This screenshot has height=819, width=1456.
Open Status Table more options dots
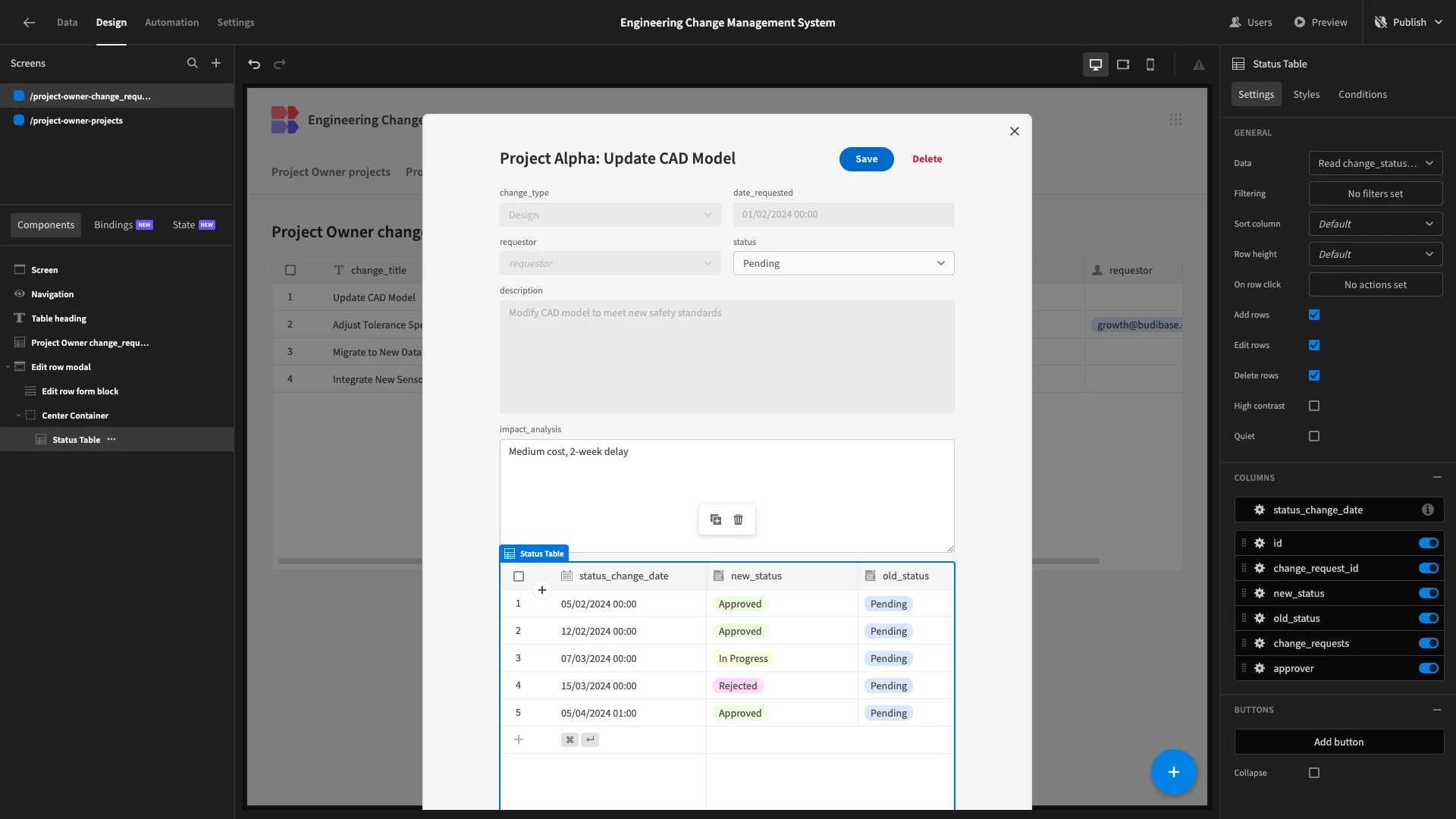pyautogui.click(x=111, y=440)
